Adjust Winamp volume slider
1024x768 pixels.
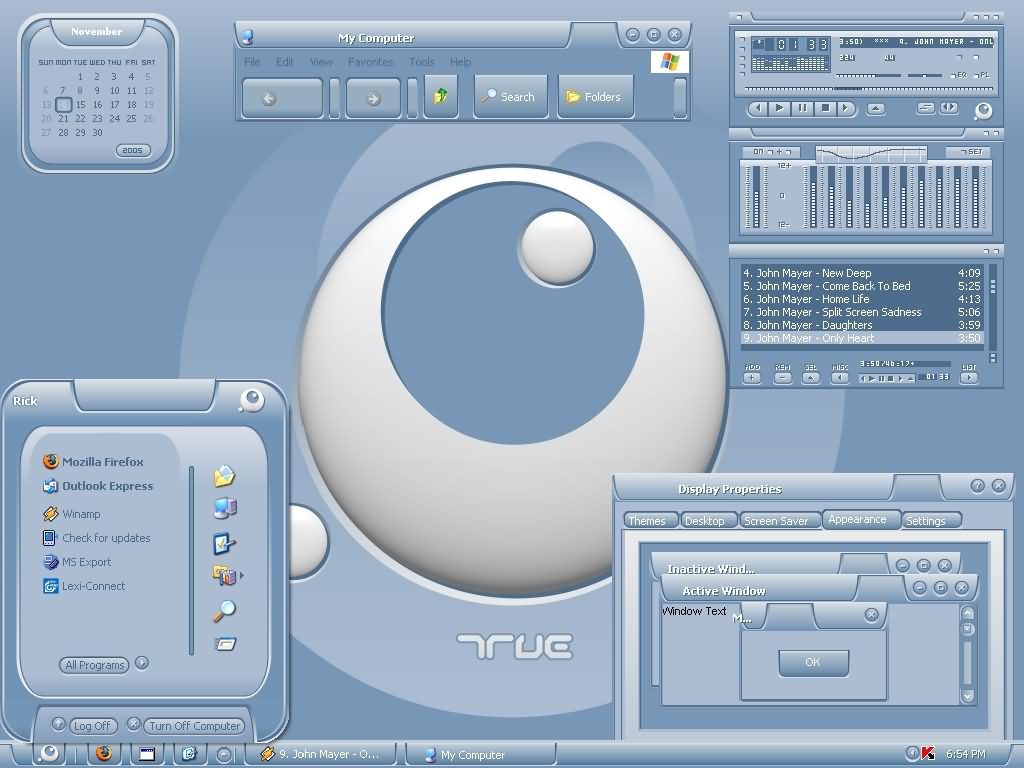(867, 76)
